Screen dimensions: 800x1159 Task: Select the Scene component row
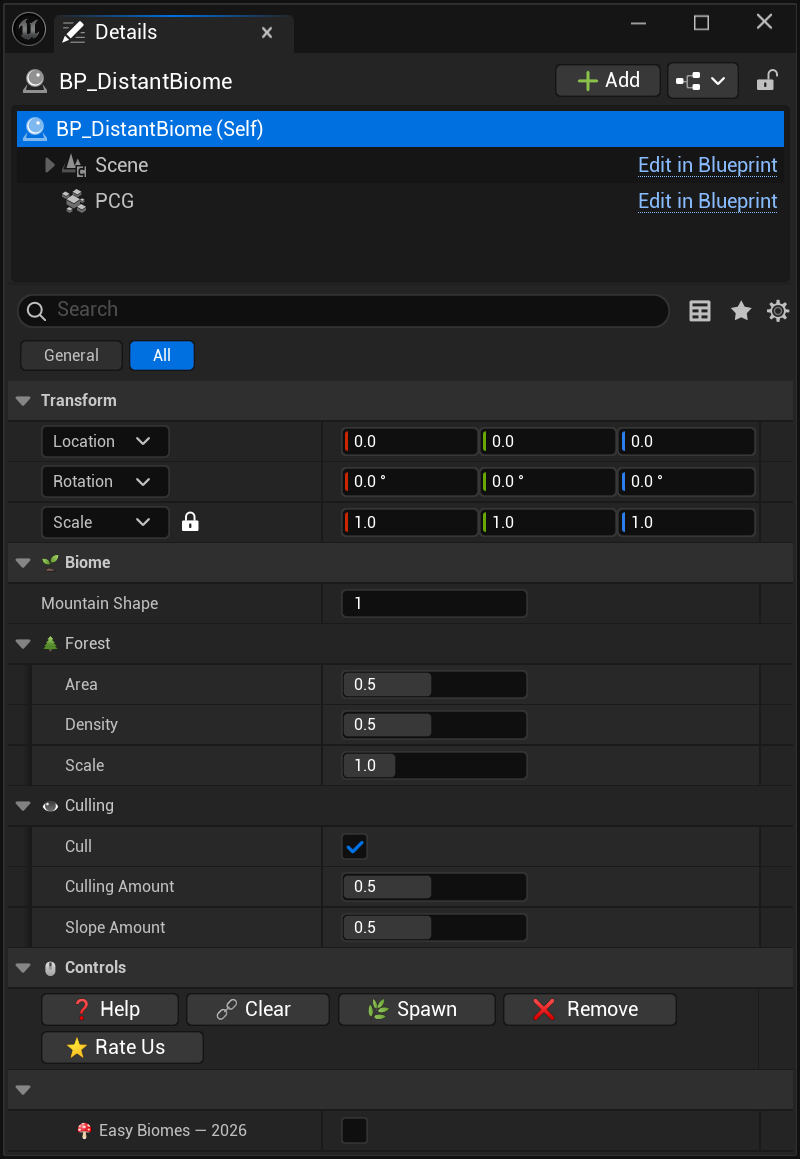tap(400, 165)
